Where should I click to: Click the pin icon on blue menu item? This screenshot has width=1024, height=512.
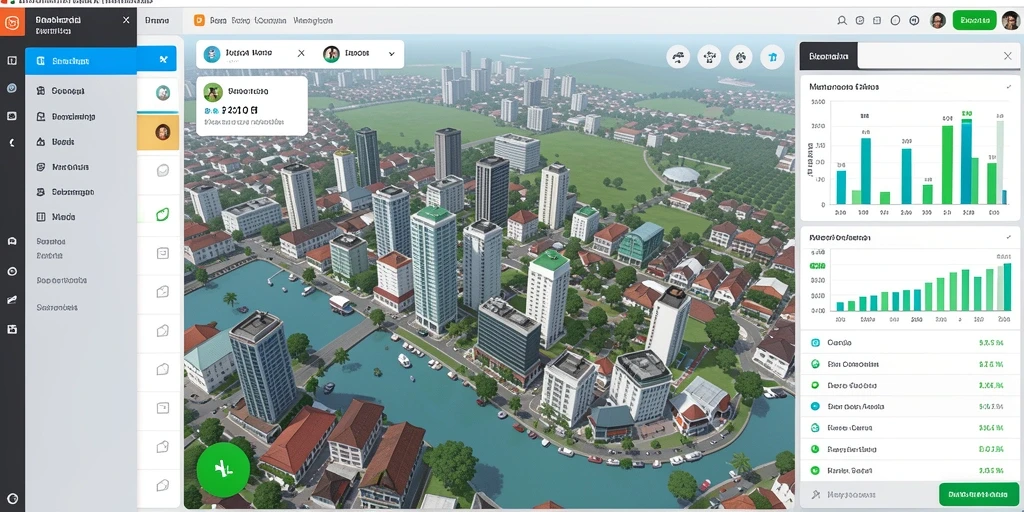163,60
